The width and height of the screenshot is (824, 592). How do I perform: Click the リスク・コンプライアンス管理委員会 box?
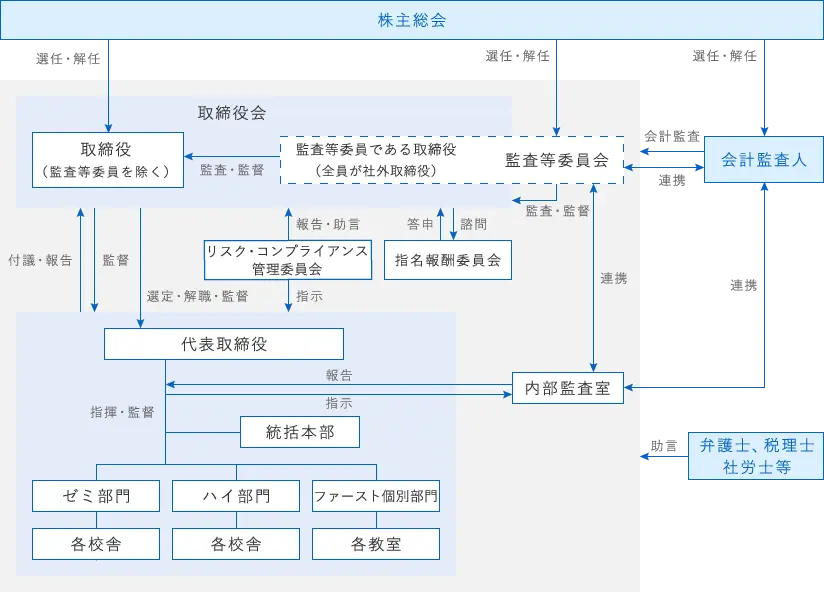[x=287, y=260]
